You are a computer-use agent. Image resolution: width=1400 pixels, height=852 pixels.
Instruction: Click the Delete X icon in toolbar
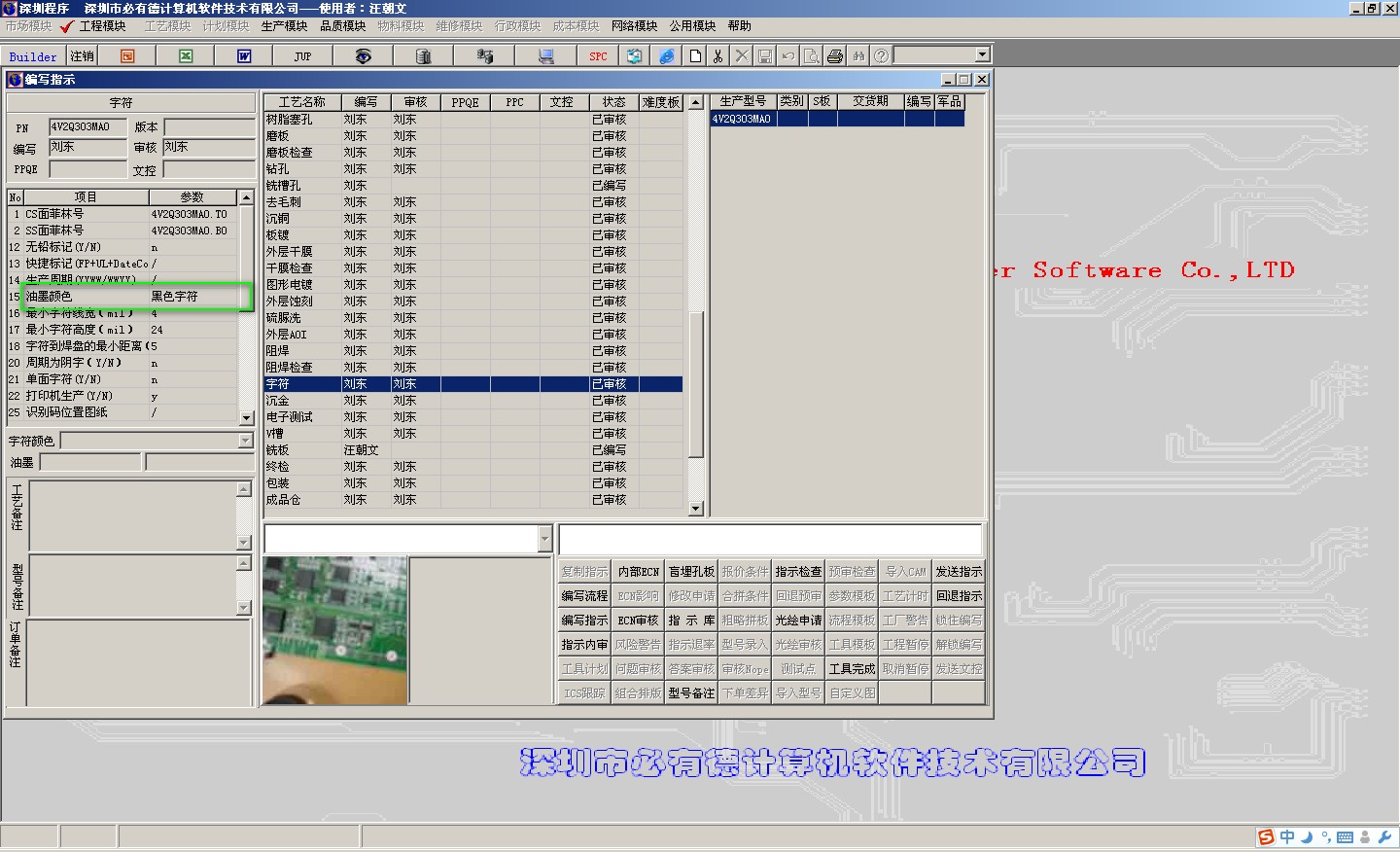(742, 56)
